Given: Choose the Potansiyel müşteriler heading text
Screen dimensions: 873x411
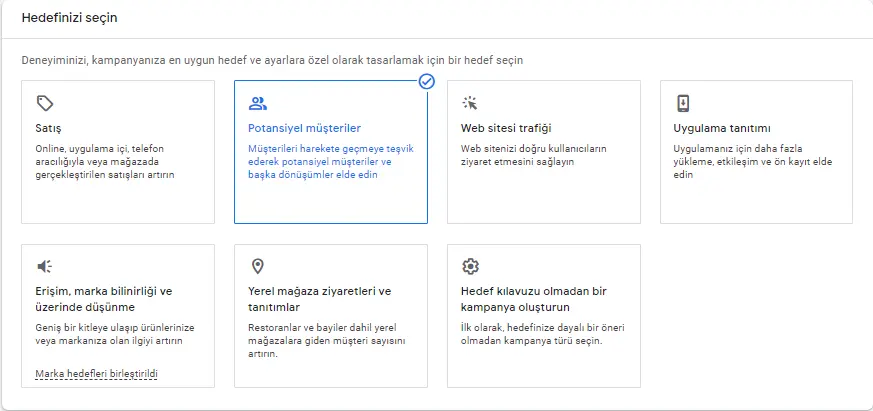Looking at the screenshot, I should (304, 129).
